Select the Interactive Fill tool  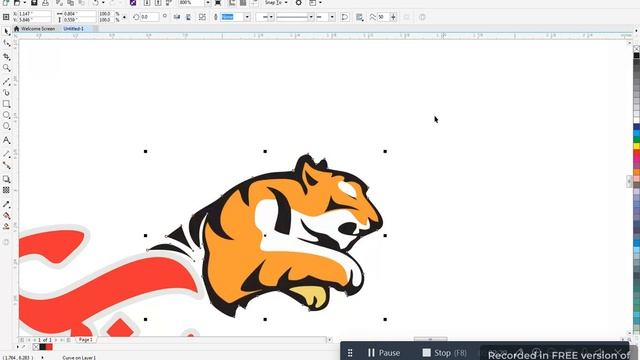[x=6, y=216]
